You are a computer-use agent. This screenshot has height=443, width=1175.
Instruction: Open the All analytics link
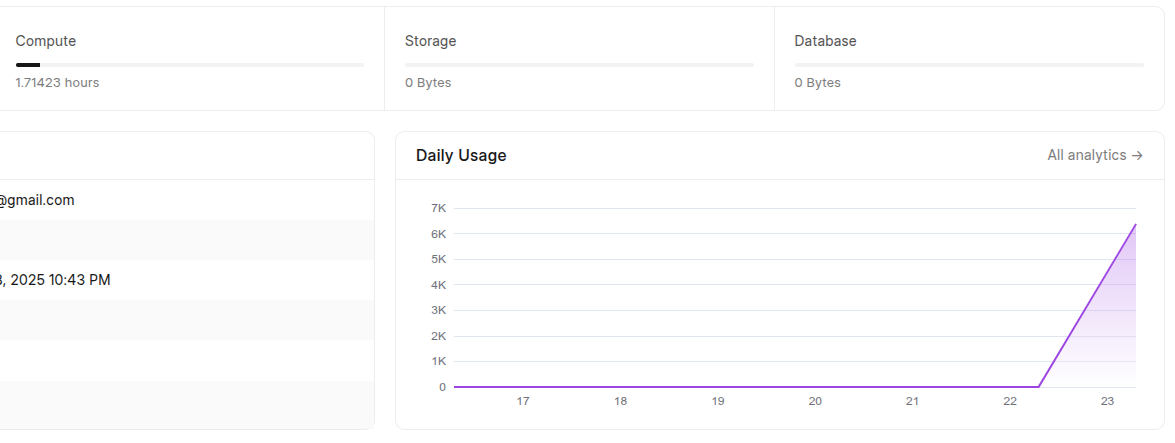(x=1095, y=155)
